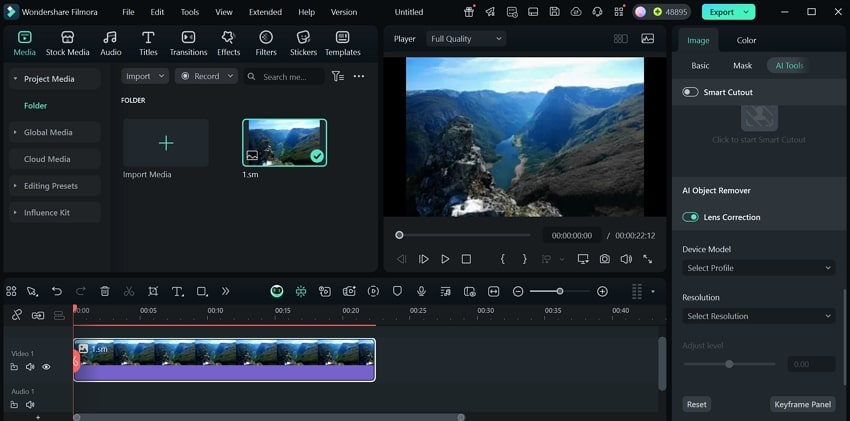This screenshot has width=850, height=421.
Task: Click the voiceover microphone icon
Action: point(421,292)
